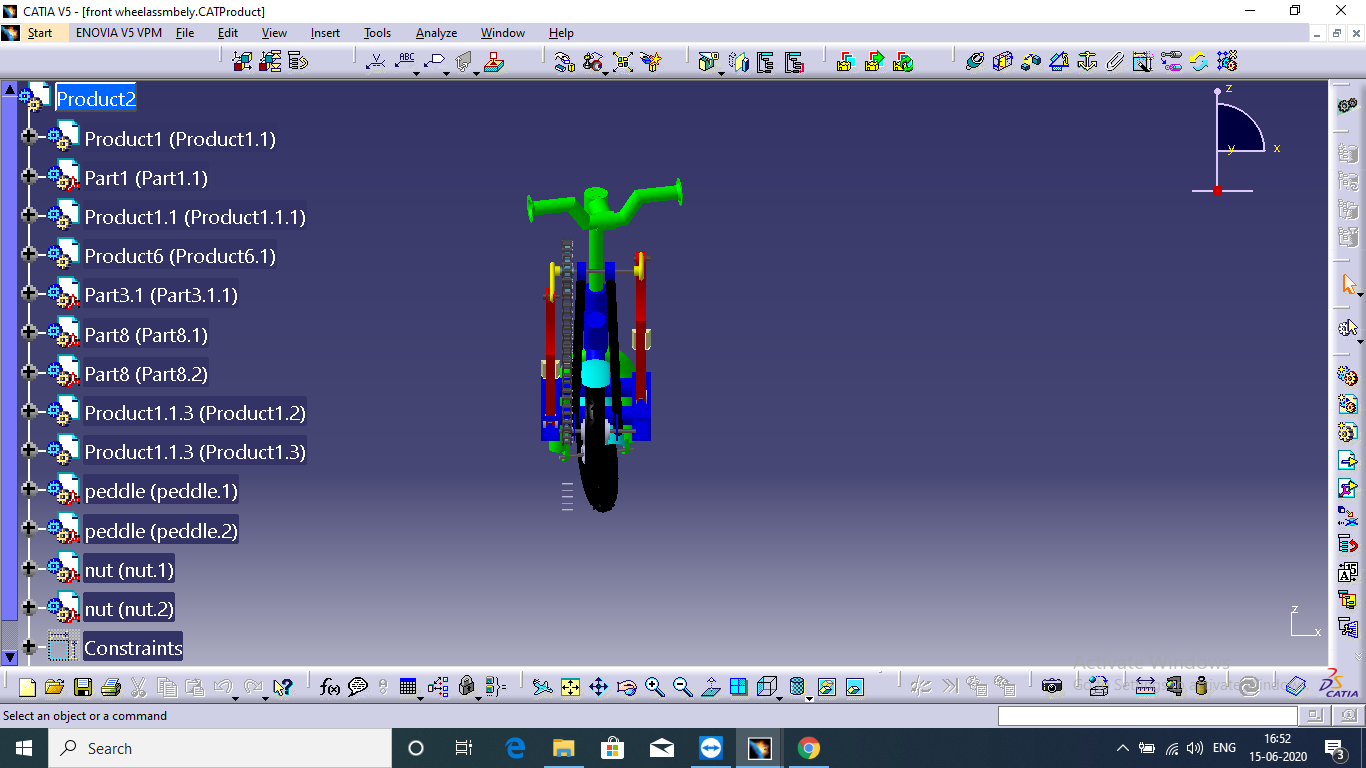Click the Save icon in bottom toolbar

pos(83,687)
